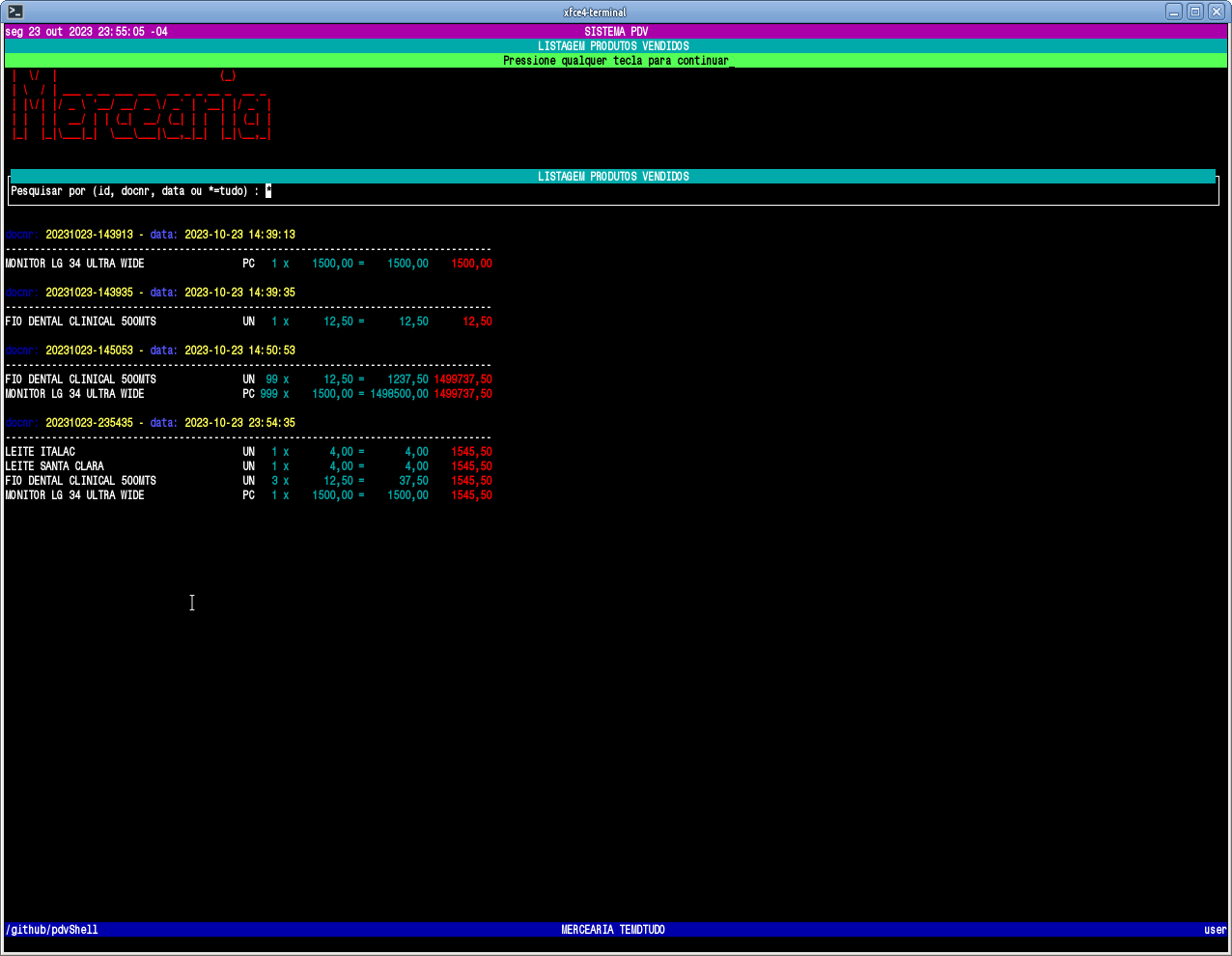Click 'user' label in bottom bar

coord(1215,930)
